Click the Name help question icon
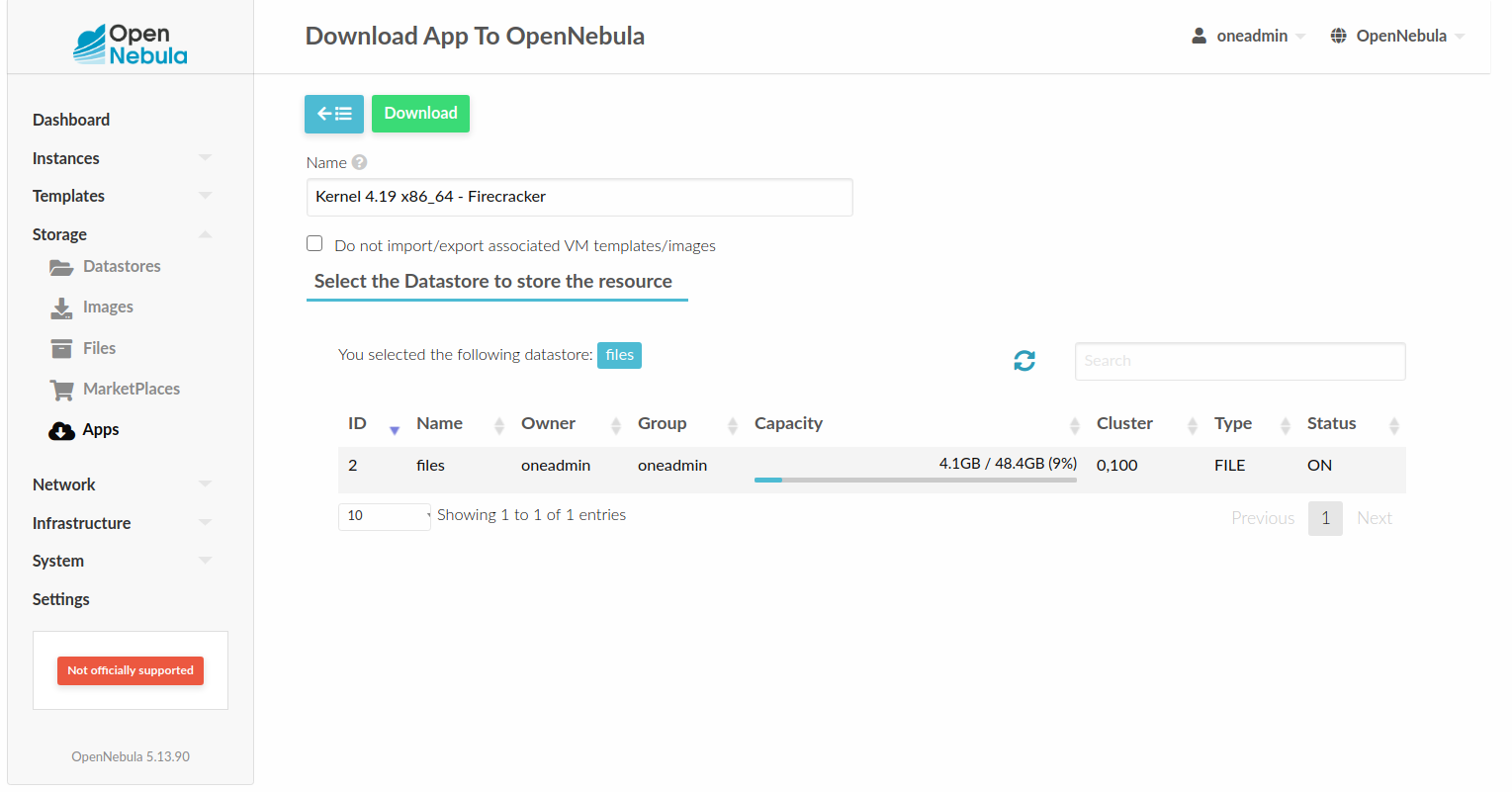Screen dimensions: 1512x792 tap(360, 162)
